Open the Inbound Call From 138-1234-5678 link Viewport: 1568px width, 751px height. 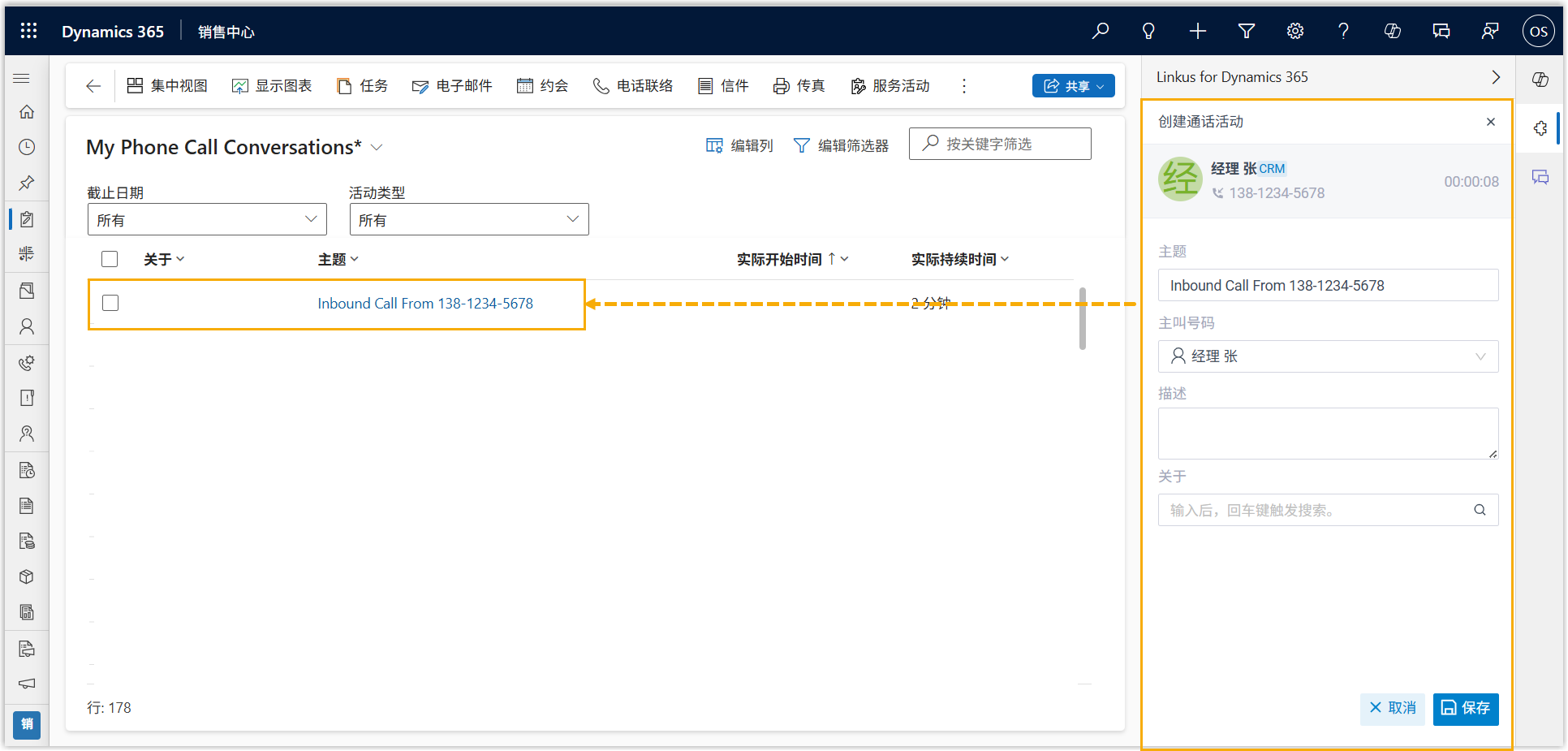(x=425, y=304)
